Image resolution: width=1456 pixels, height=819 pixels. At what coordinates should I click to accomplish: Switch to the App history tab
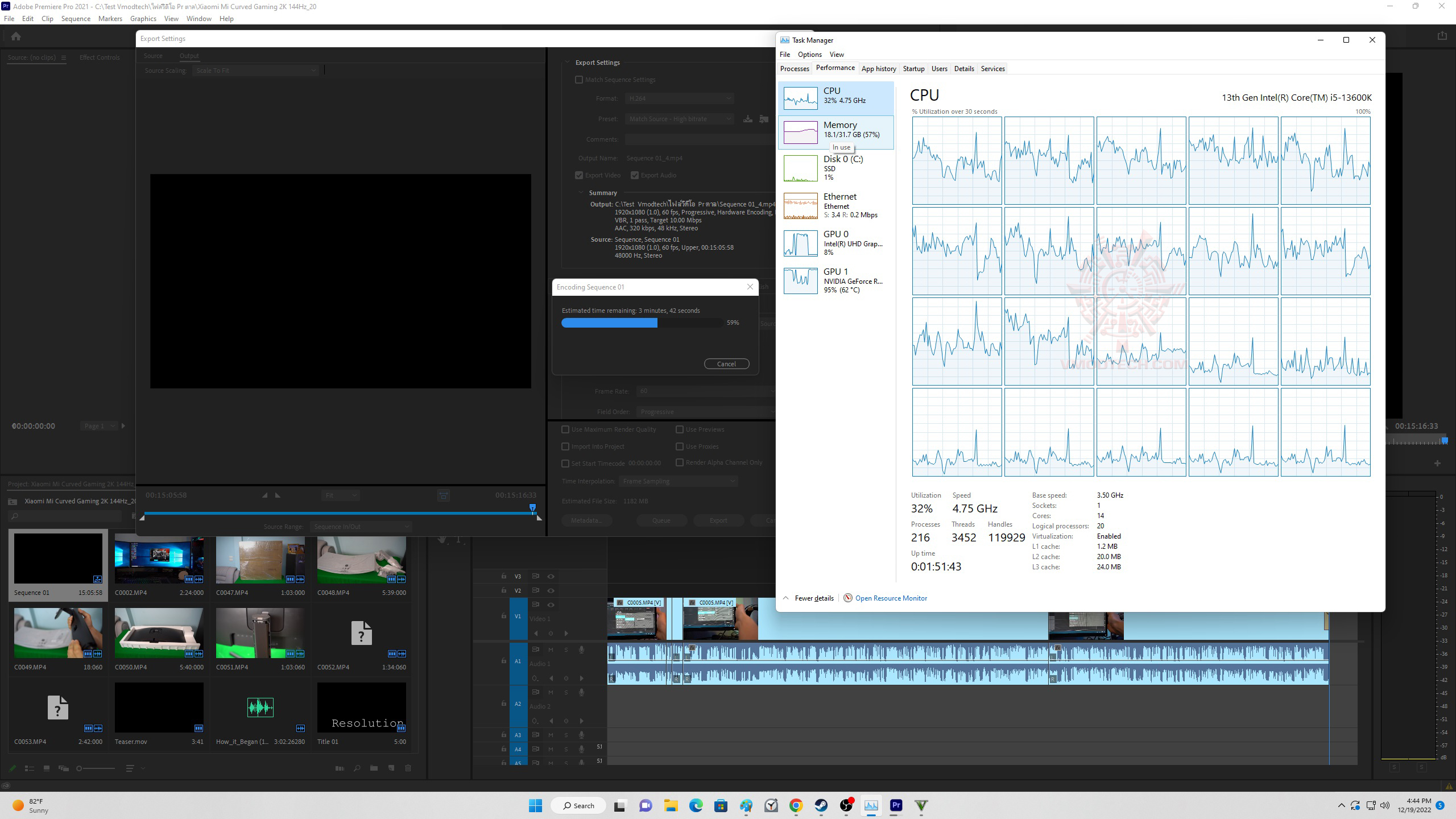point(878,69)
